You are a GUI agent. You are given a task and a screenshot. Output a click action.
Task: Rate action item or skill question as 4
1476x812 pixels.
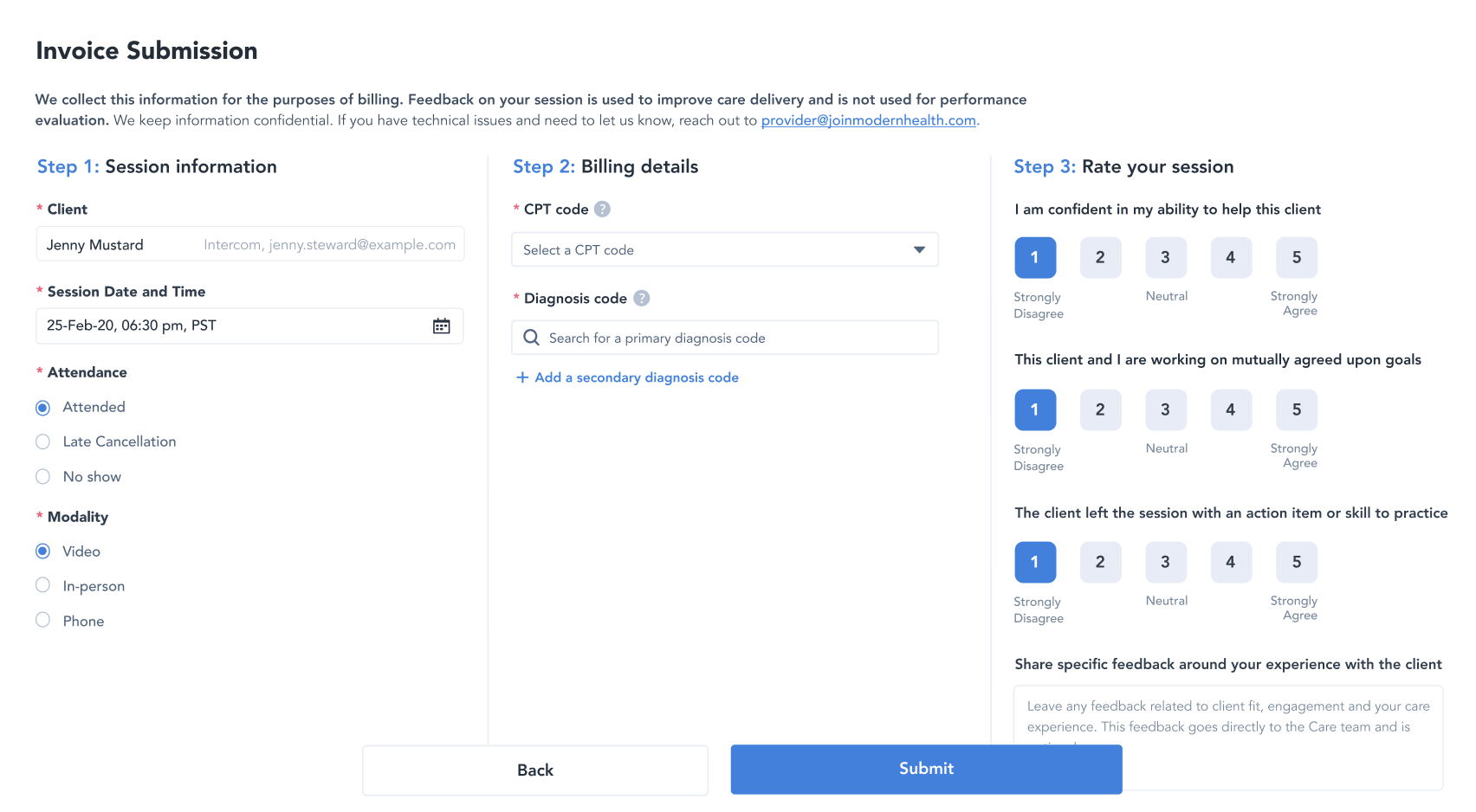pos(1230,563)
